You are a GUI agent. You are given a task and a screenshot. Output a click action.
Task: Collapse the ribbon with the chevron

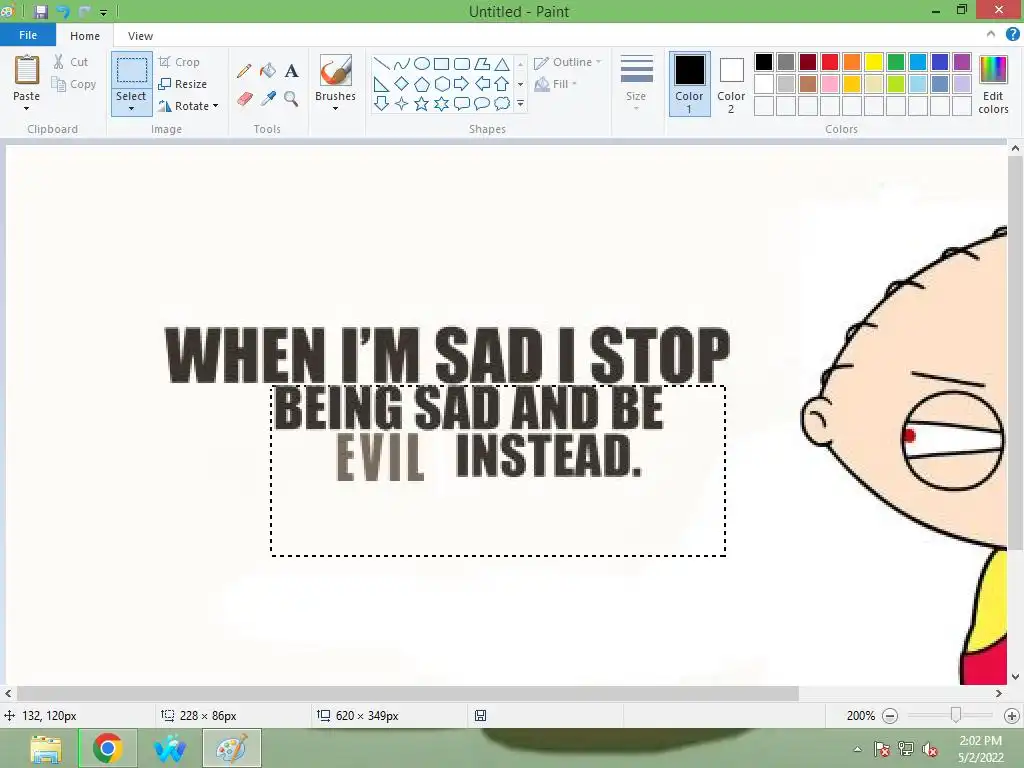pyautogui.click(x=991, y=35)
